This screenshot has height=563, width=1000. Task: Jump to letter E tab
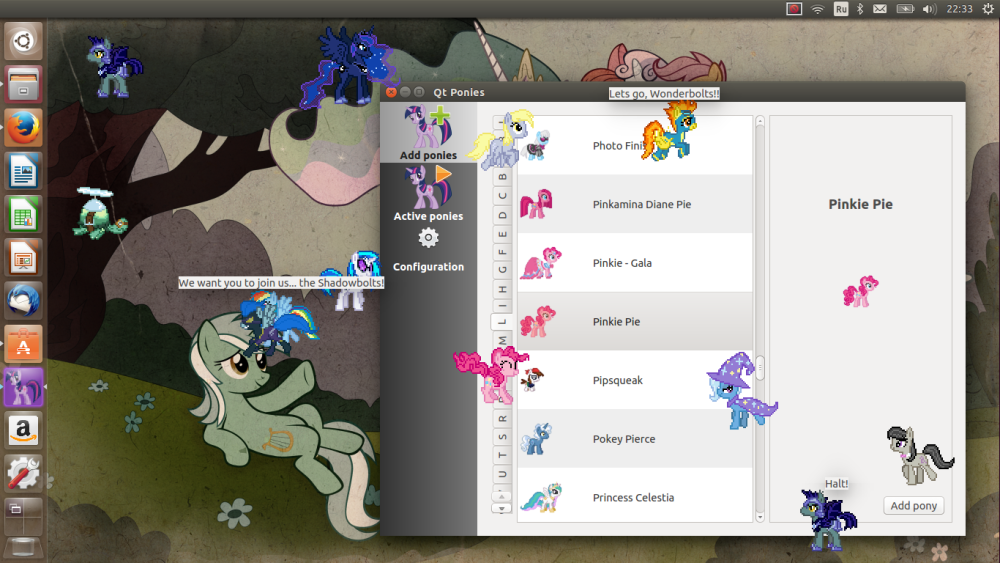point(503,233)
